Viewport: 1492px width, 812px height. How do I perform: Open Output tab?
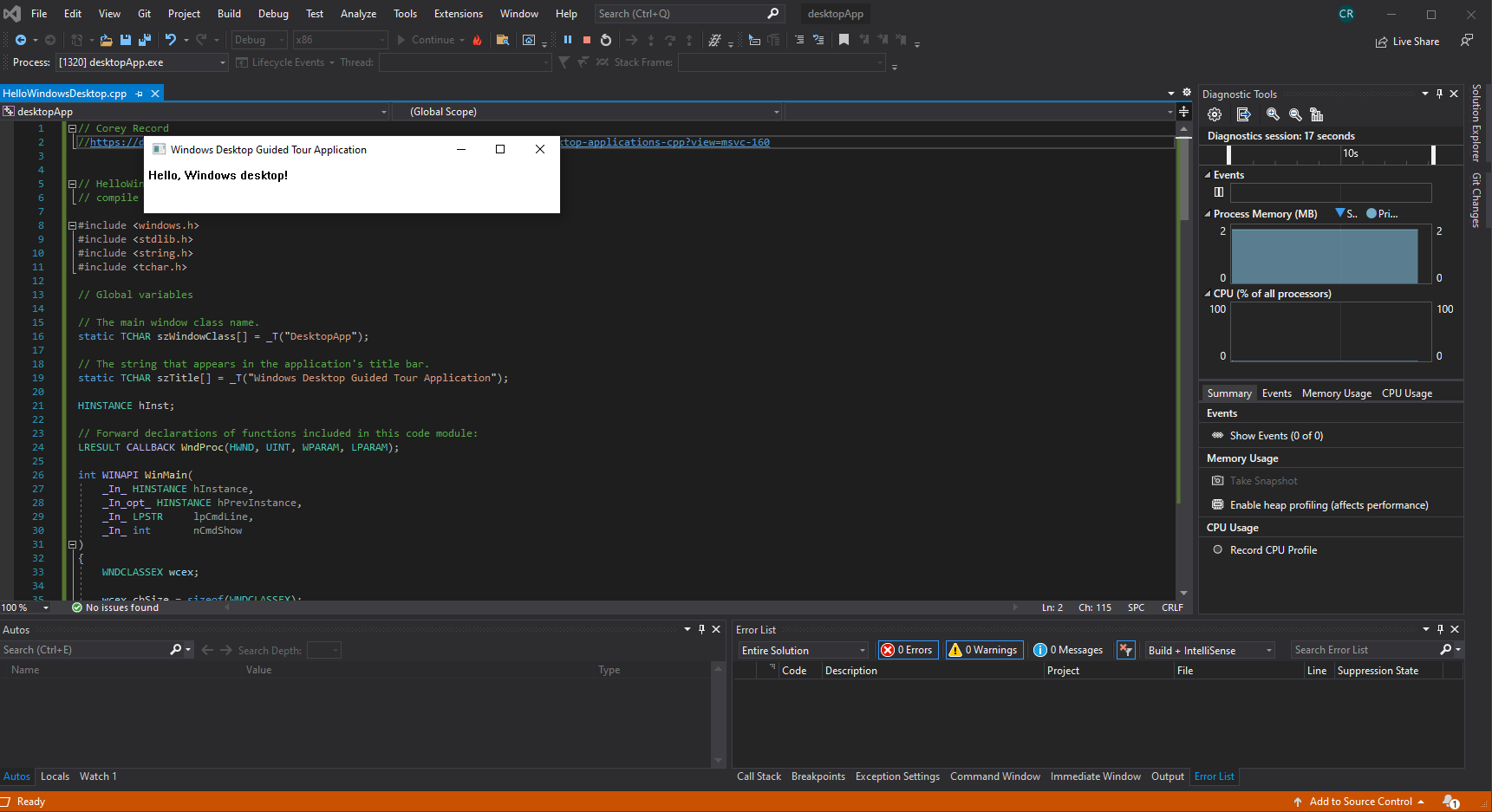[x=1167, y=776]
